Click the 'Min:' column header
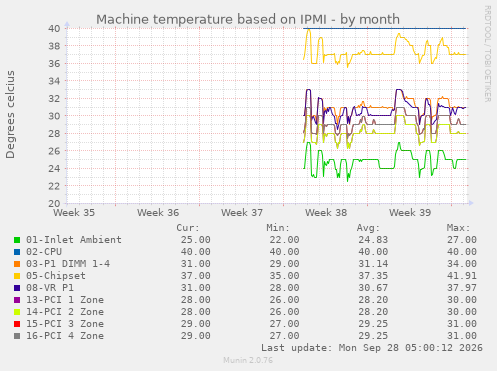 pyautogui.click(x=278, y=228)
